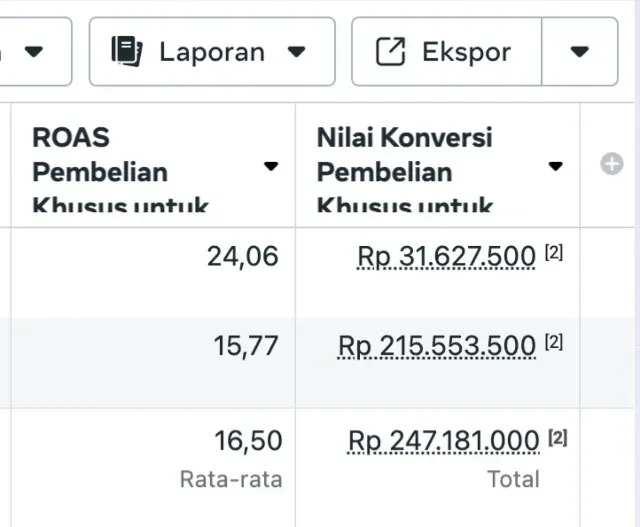
Task: Add a new column with the plus icon
Action: [611, 165]
